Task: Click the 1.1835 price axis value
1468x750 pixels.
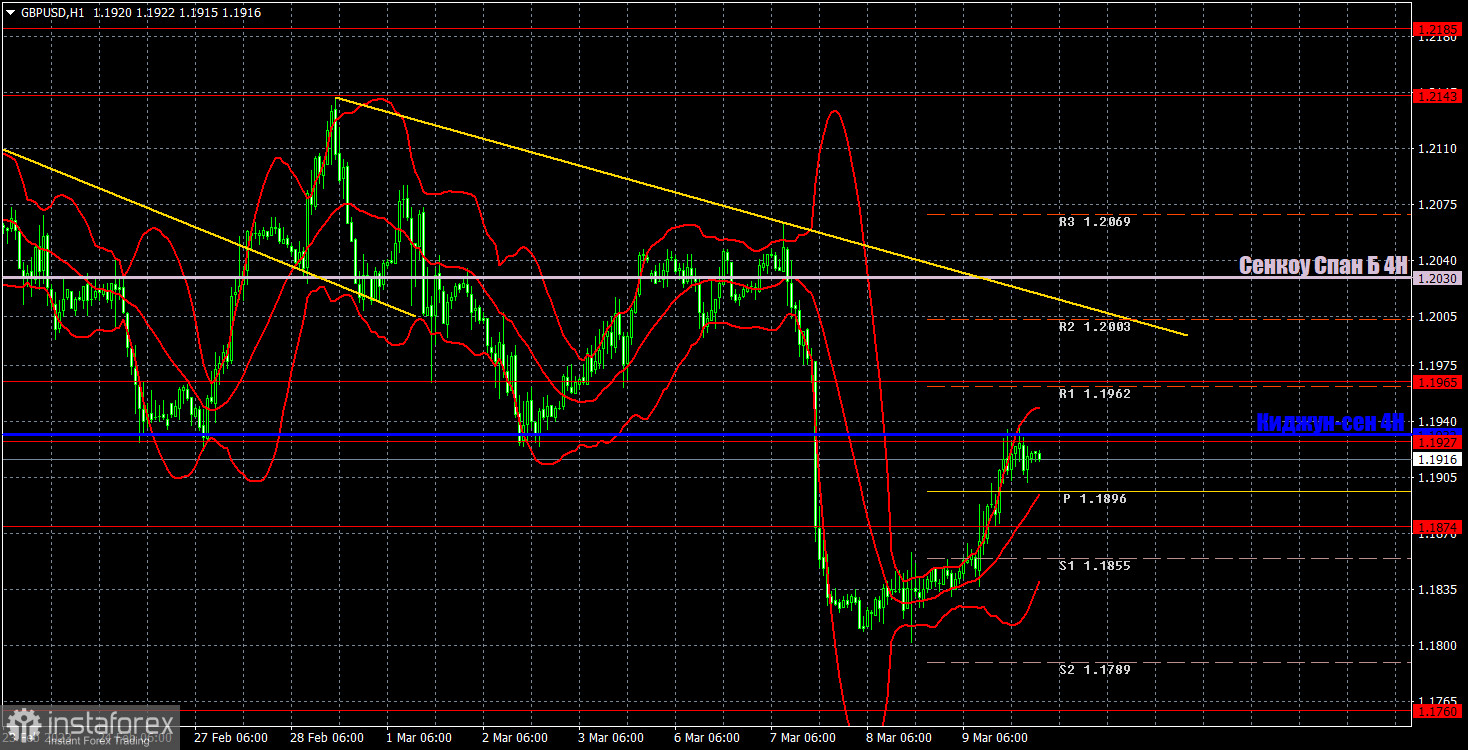Action: click(x=1437, y=590)
